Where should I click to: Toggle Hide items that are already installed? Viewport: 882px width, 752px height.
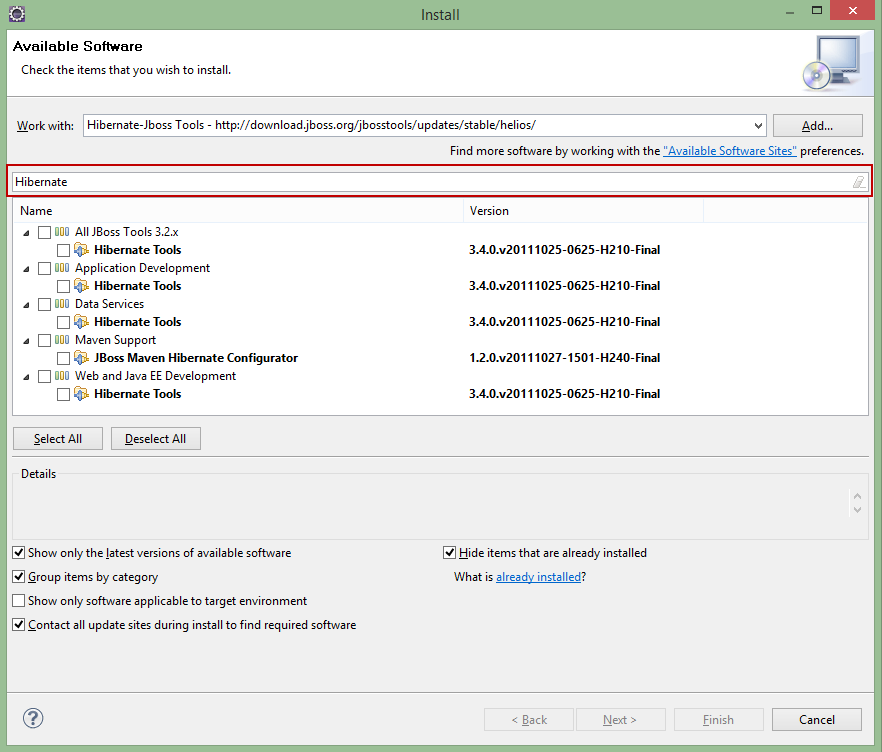(x=449, y=553)
